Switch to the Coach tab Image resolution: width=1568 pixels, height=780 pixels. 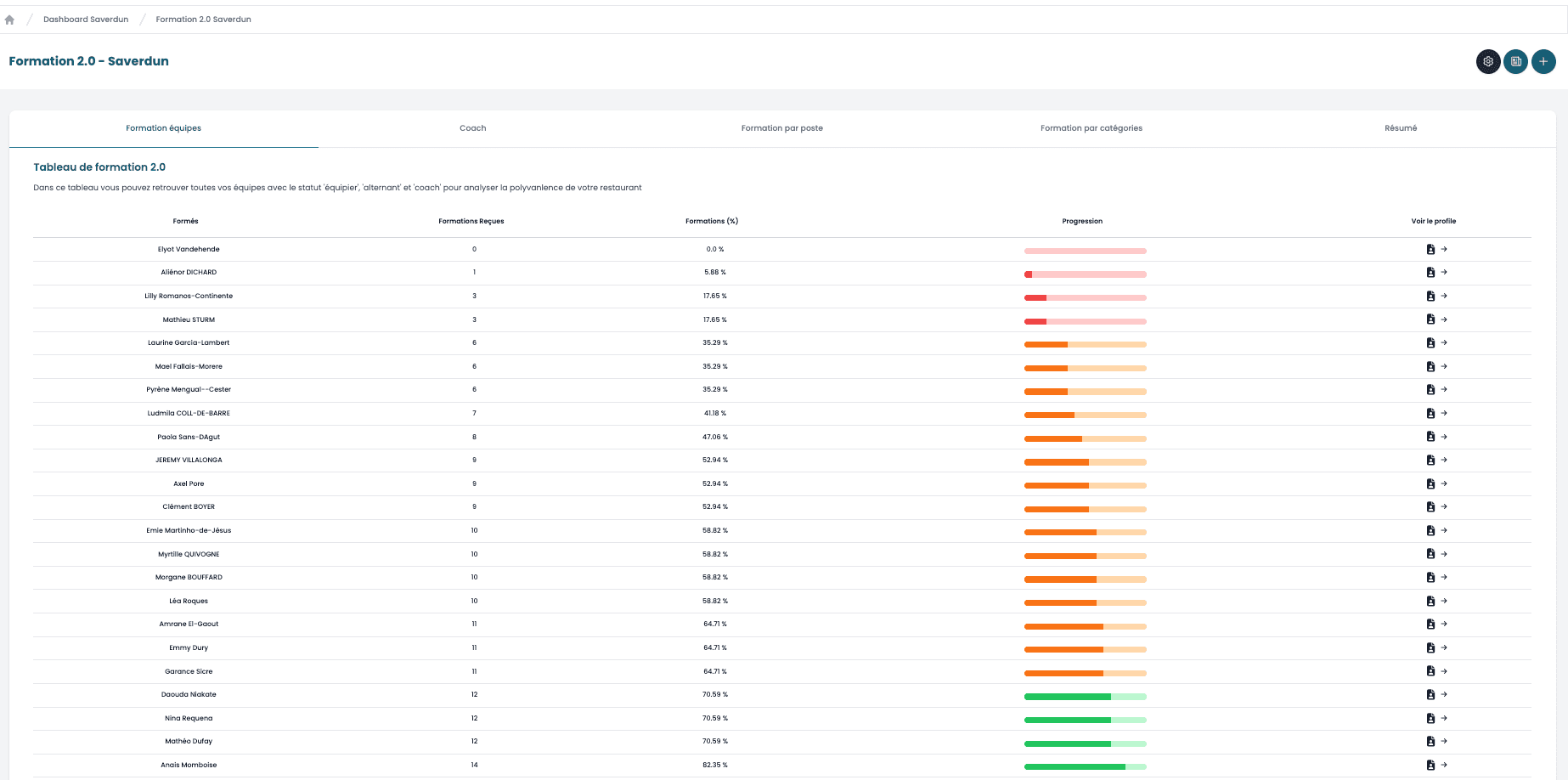(x=472, y=128)
